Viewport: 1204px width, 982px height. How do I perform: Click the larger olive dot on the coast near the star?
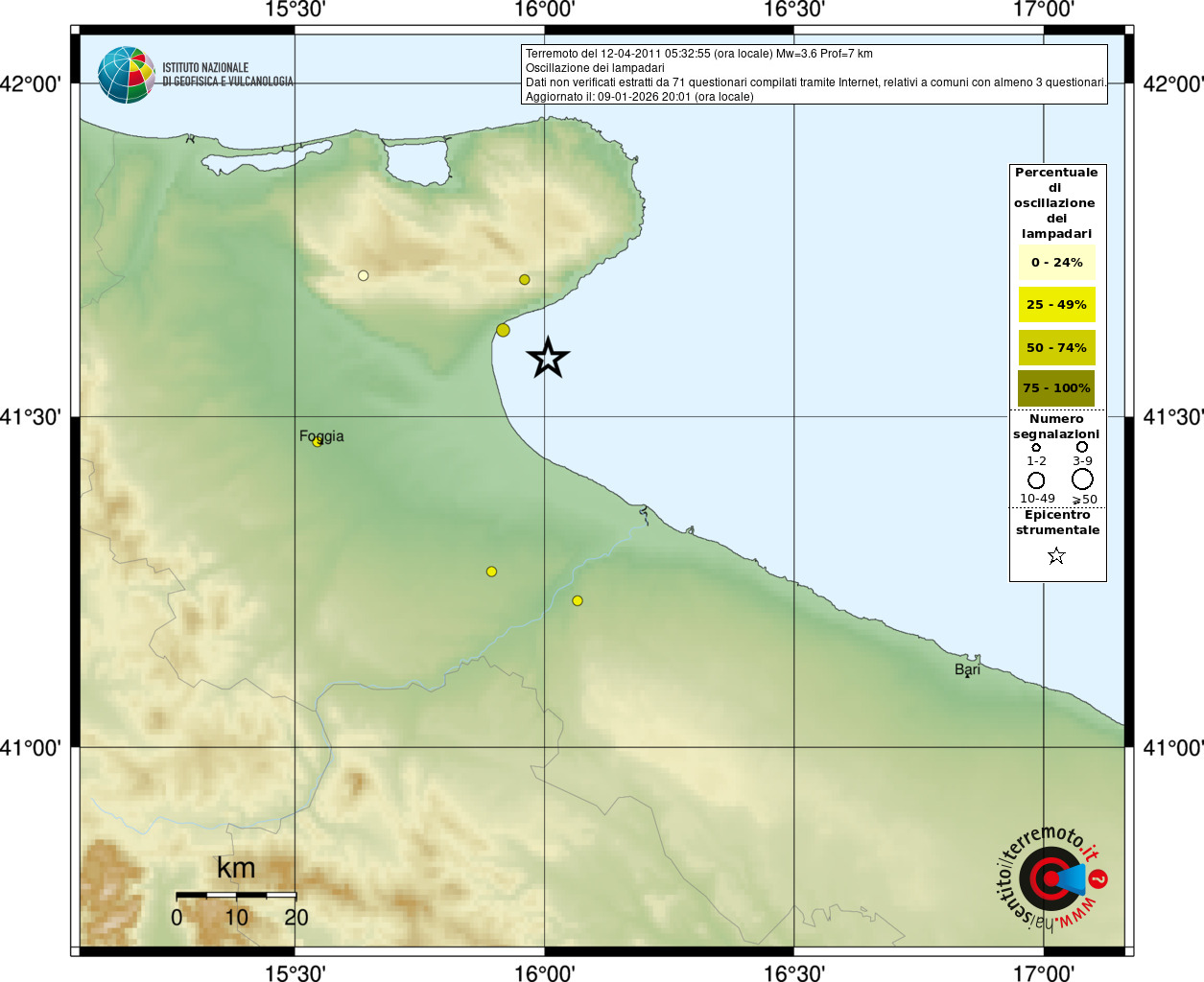point(503,330)
